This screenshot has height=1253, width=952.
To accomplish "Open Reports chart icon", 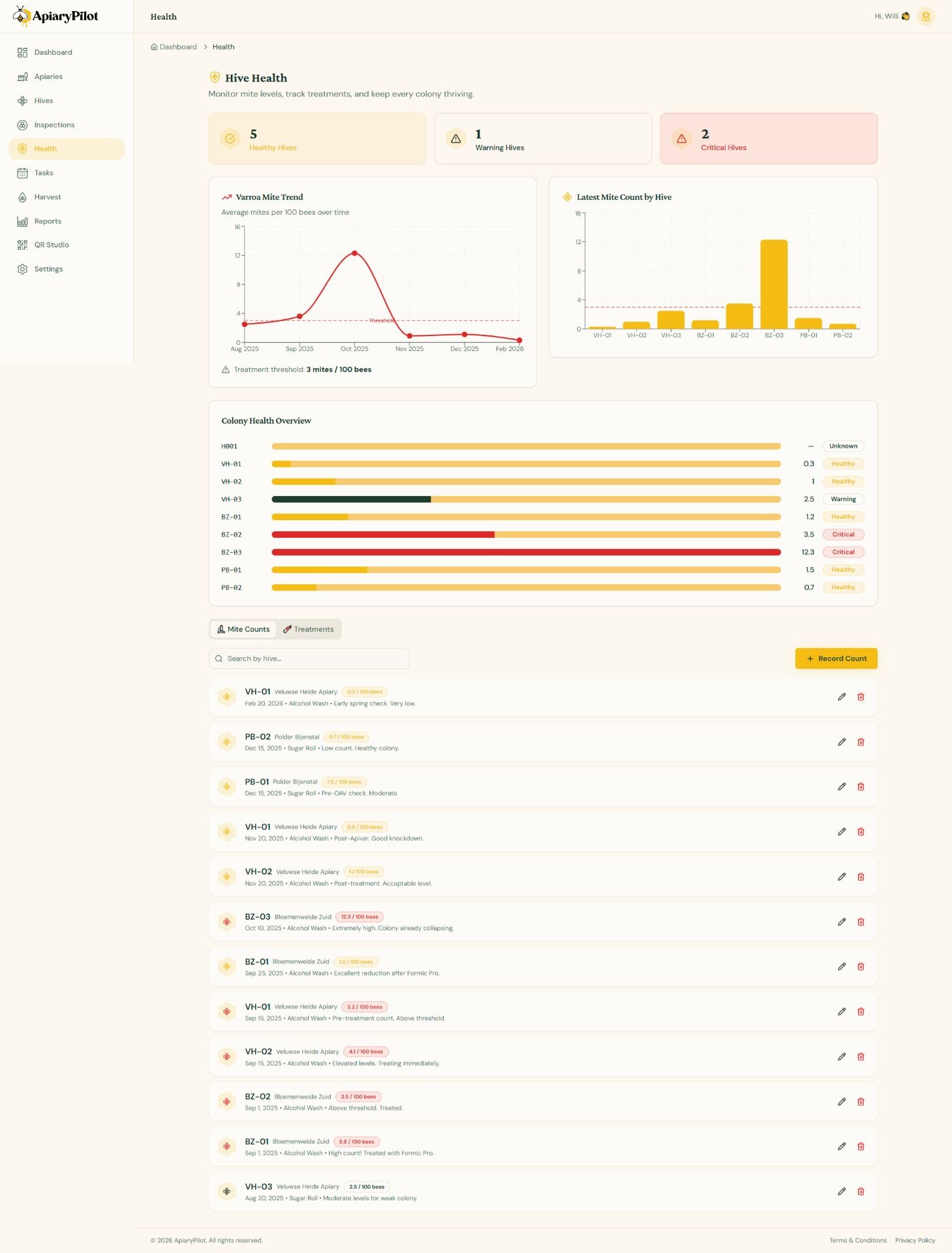I will coord(22,221).
